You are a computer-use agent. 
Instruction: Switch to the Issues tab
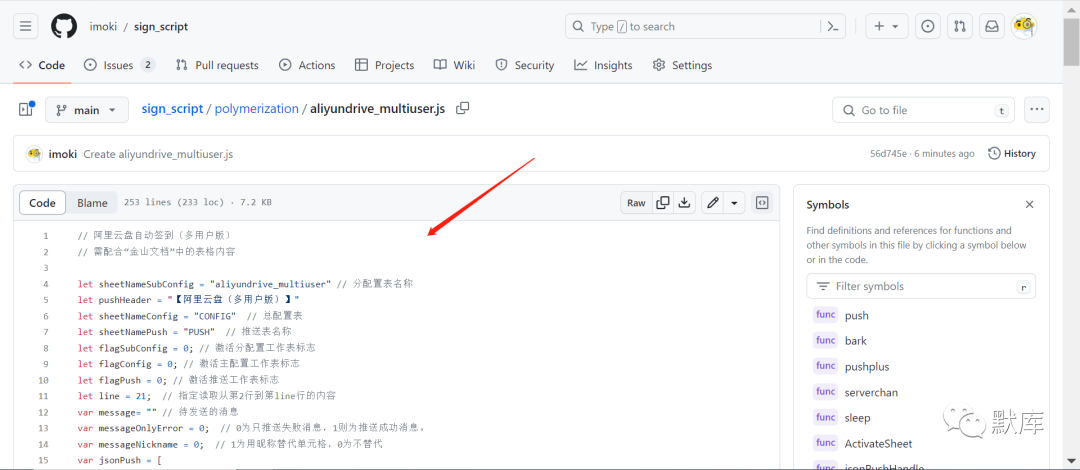click(120, 65)
